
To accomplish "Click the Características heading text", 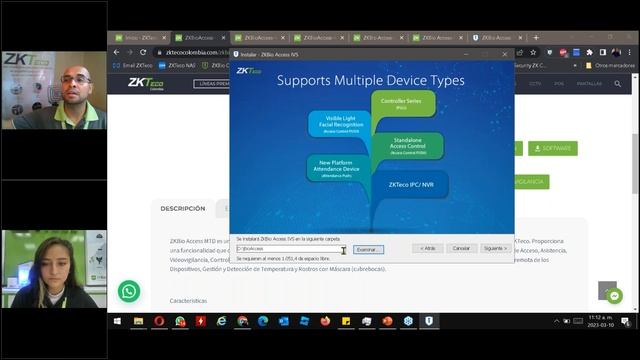I will pyautogui.click(x=188, y=301).
